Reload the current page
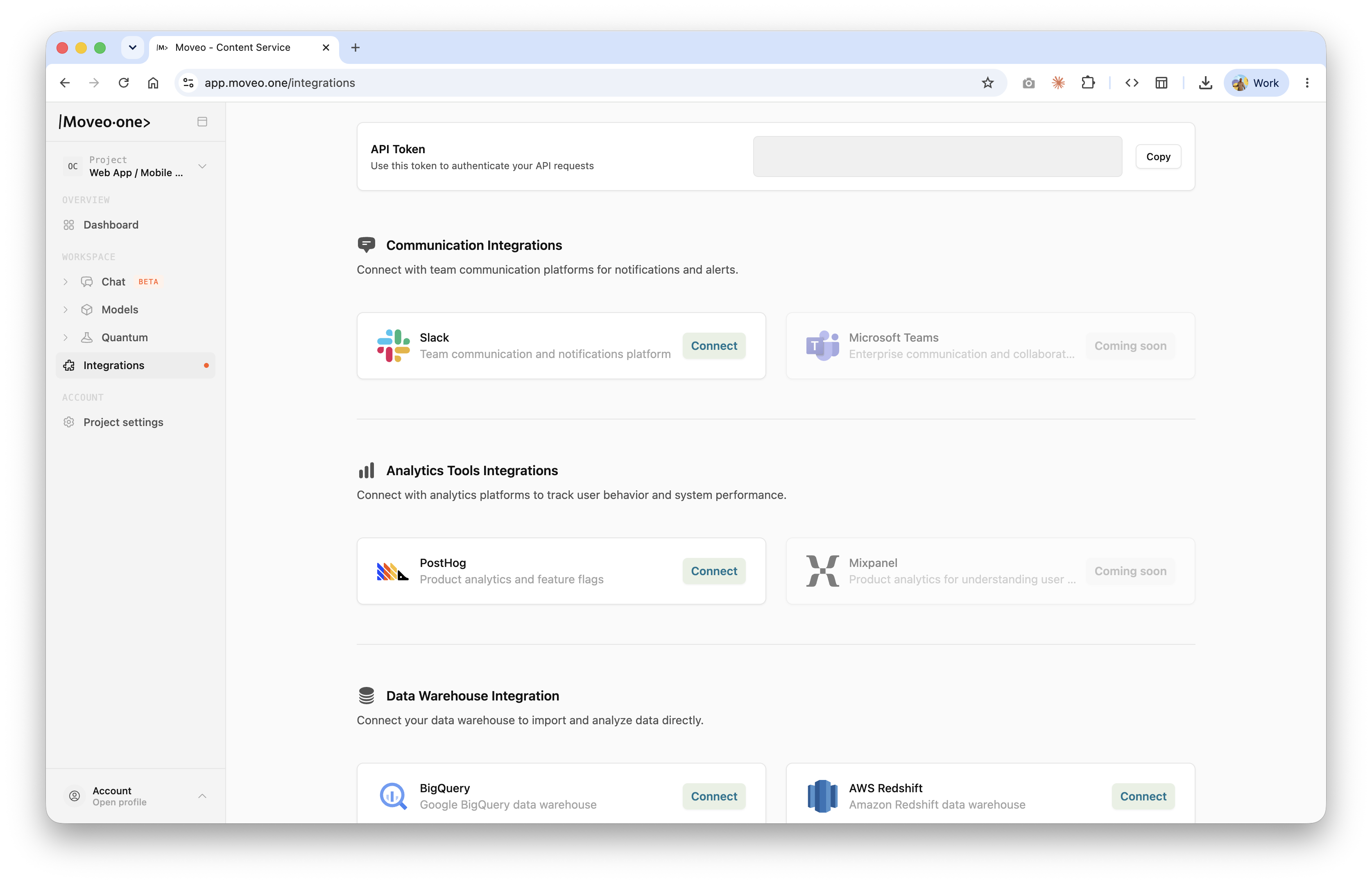1372x884 pixels. click(x=123, y=83)
